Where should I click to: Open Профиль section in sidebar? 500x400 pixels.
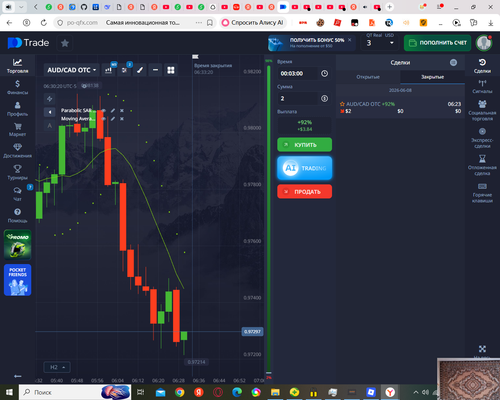[17, 109]
